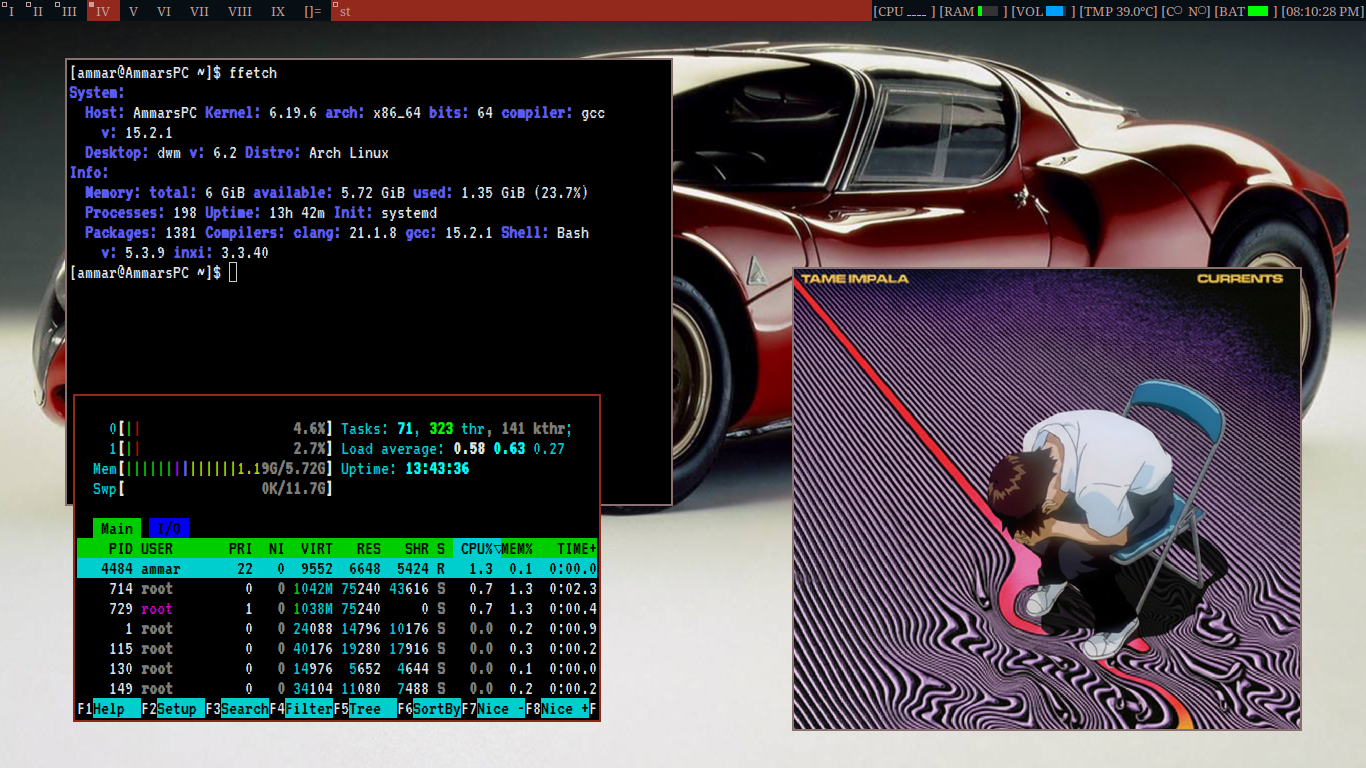This screenshot has width=1366, height=768.
Task: Switch to dwm tag IV
Action: pyautogui.click(x=103, y=11)
